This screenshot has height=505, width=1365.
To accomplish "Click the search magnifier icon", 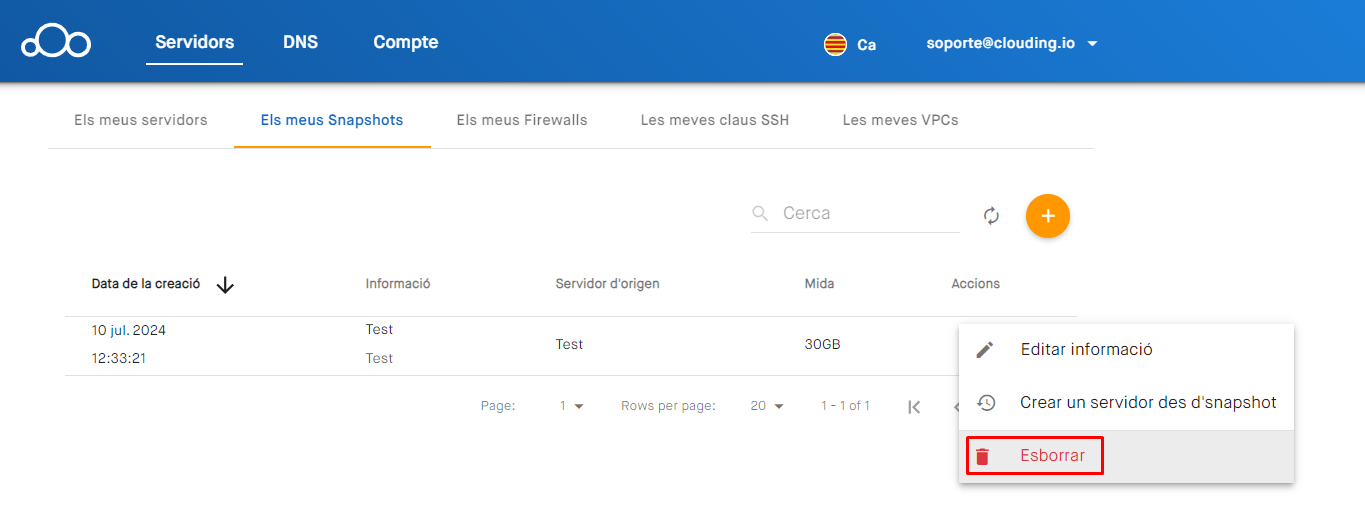I will tap(761, 213).
